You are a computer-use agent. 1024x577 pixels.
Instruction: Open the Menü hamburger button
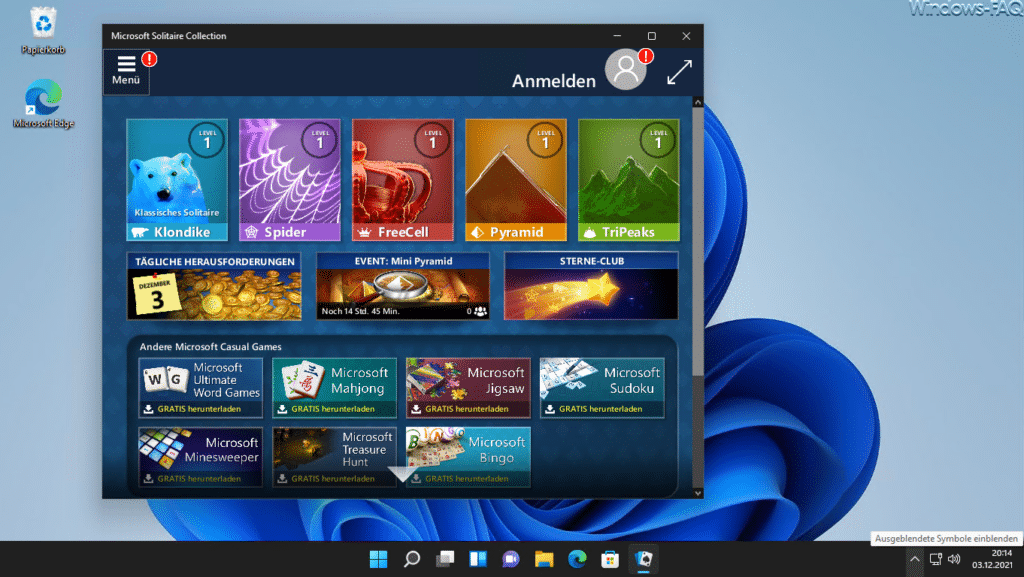pos(126,71)
